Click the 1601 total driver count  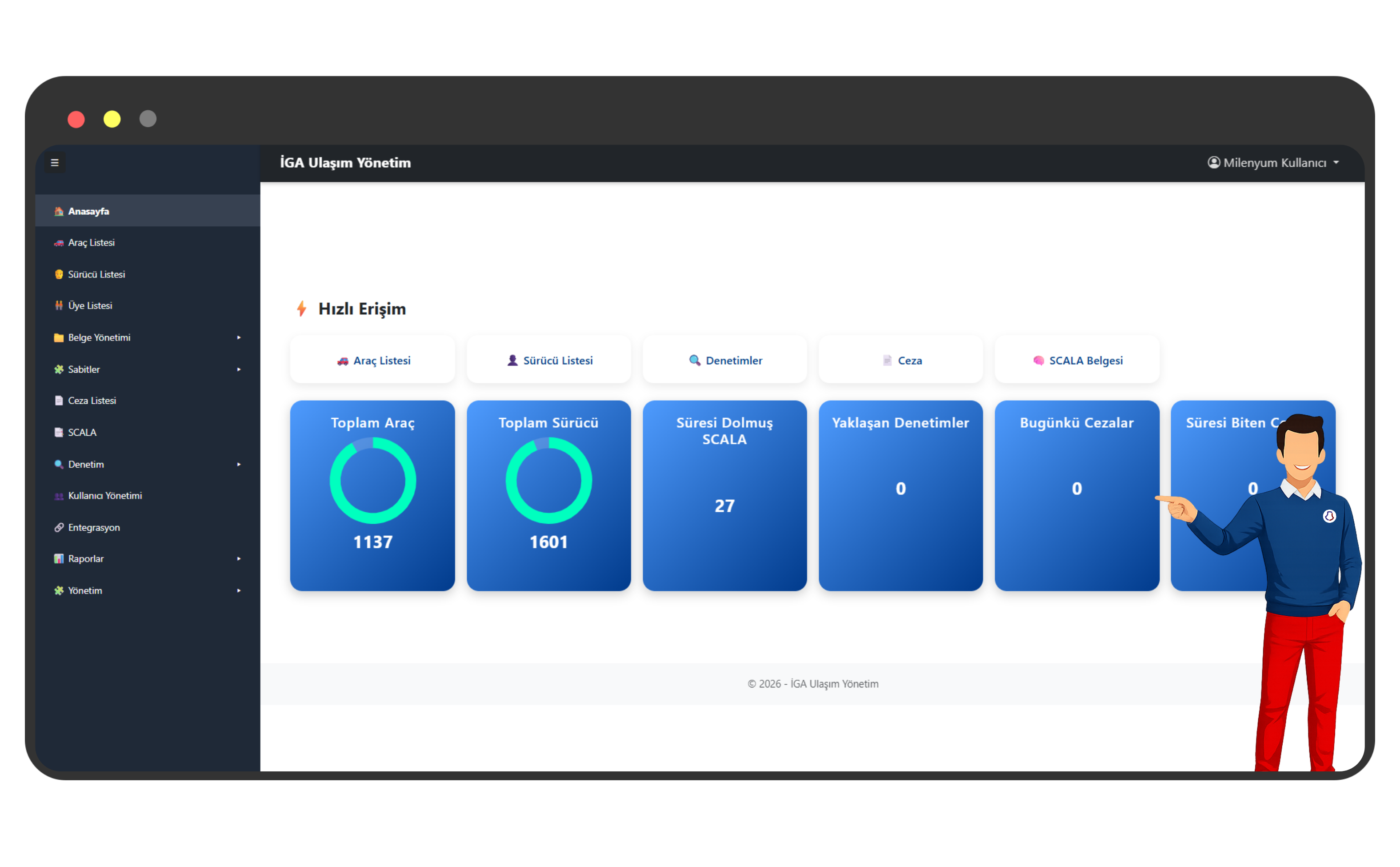point(548,542)
